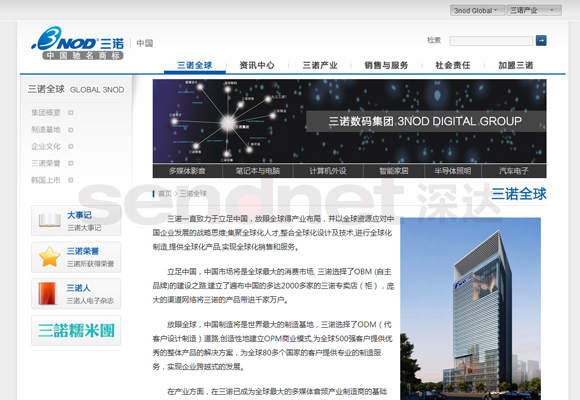Open 集团概要 in the sidebar

(x=45, y=112)
